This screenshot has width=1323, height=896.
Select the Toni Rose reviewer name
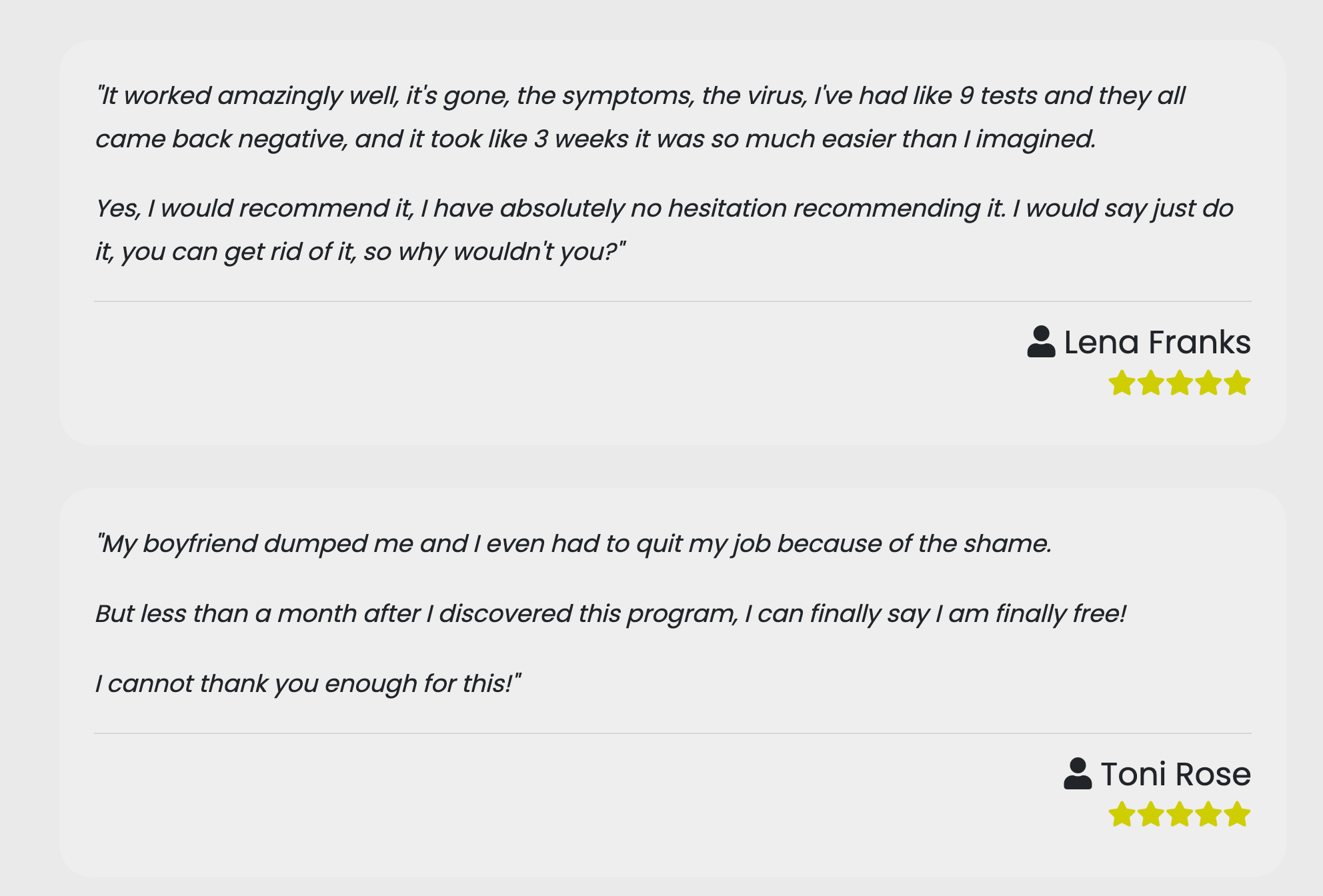pos(1176,774)
